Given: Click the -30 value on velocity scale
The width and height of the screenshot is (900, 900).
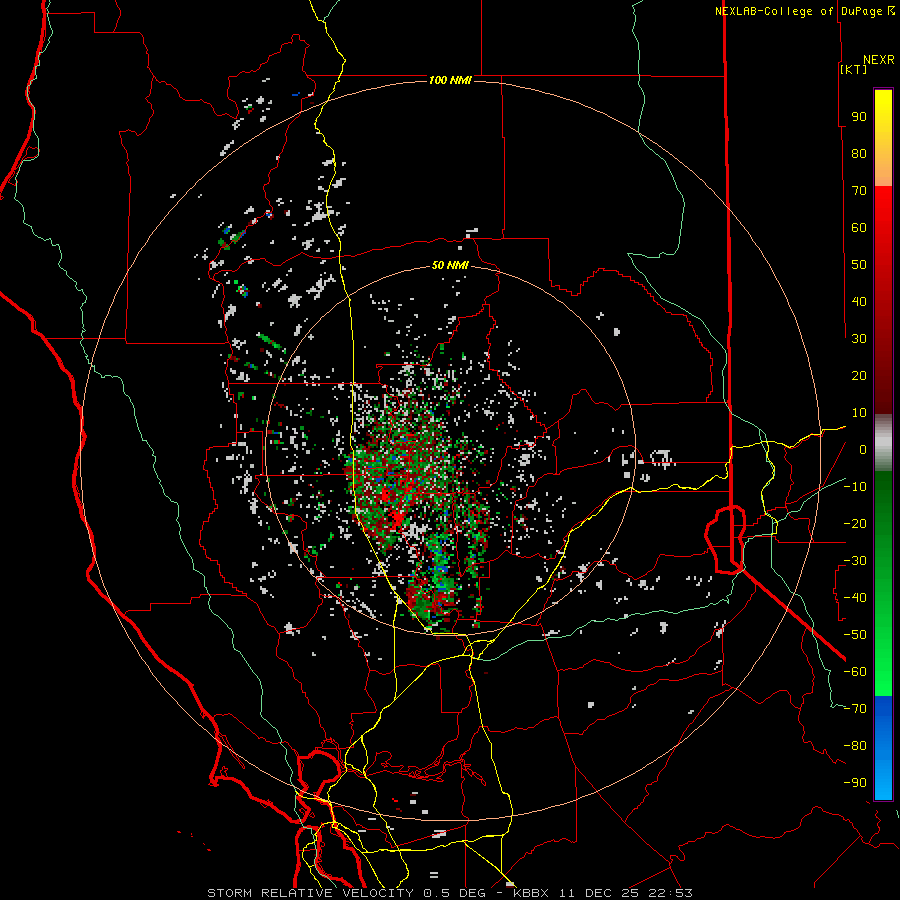Looking at the screenshot, I should (855, 561).
